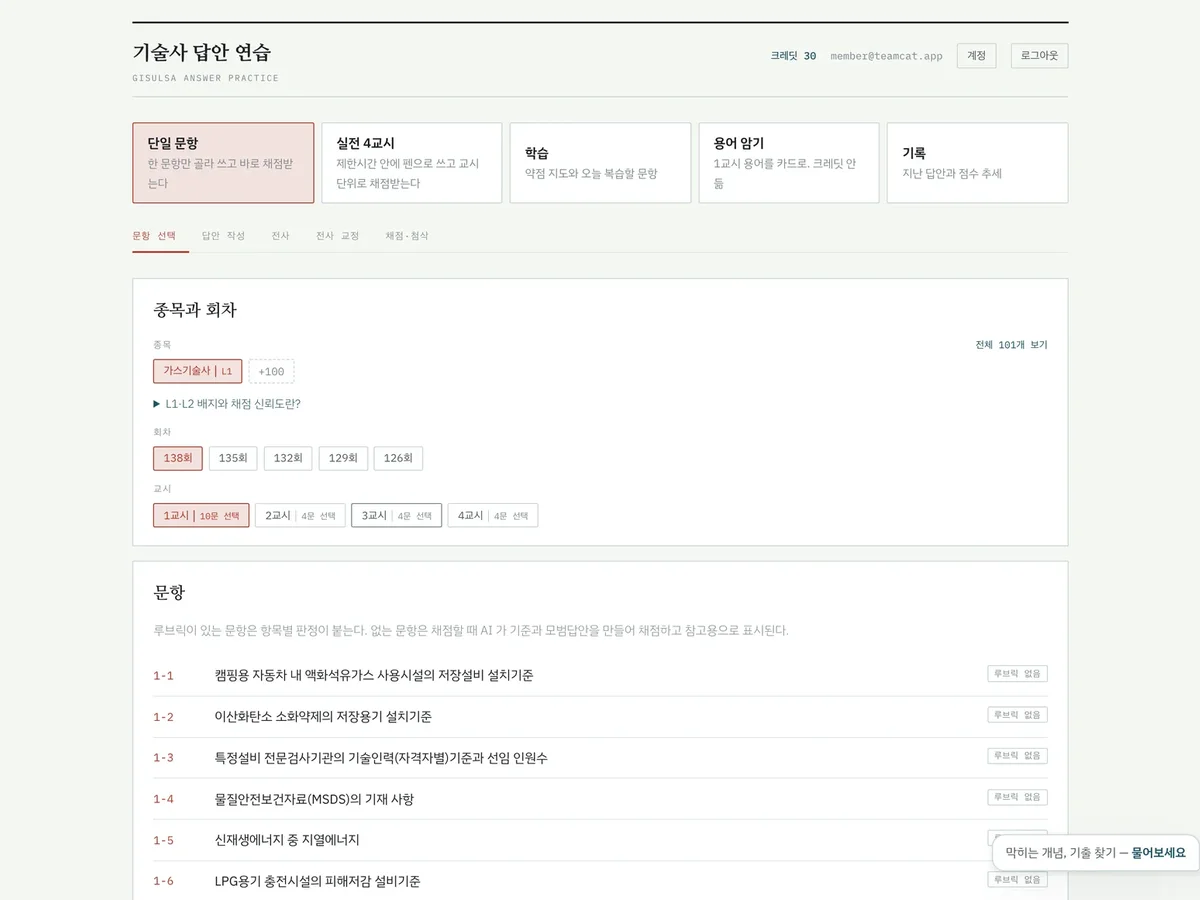
Task: Click the 로그아웃 logout button
Action: tap(1039, 56)
